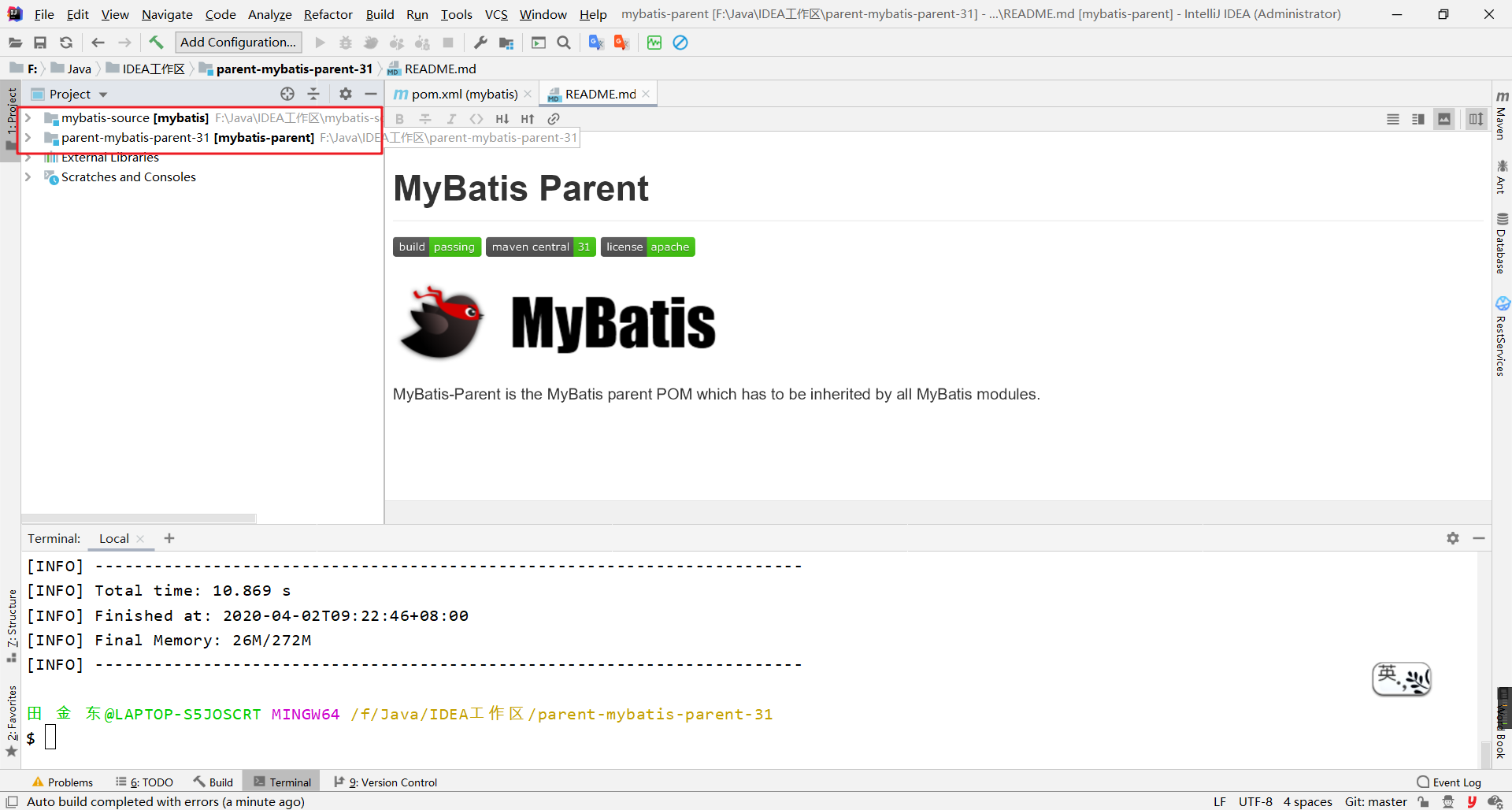Toggle strikethrough markdown formatting

point(425,119)
